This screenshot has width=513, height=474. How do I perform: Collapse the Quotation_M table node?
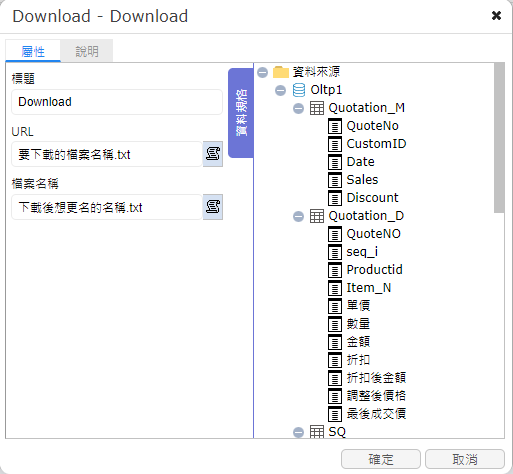coord(298,108)
